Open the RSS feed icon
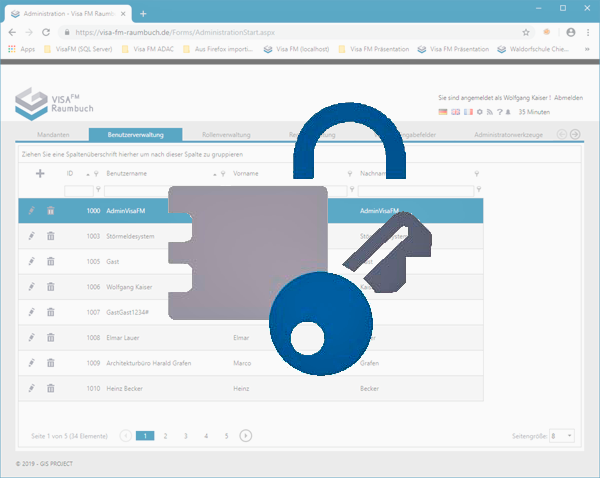Image resolution: width=600 pixels, height=478 pixels. click(x=489, y=112)
